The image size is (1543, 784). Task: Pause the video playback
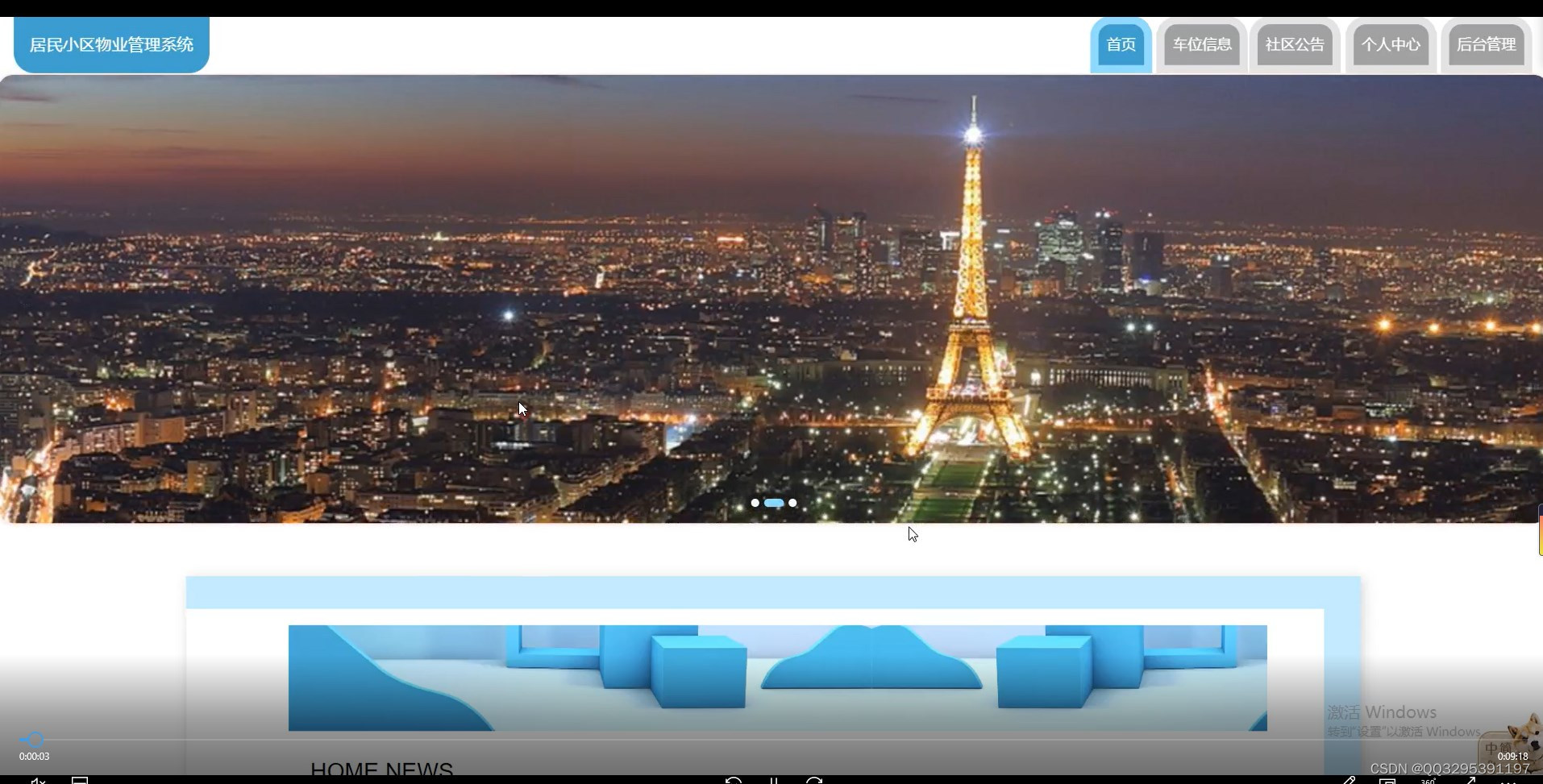(x=774, y=780)
